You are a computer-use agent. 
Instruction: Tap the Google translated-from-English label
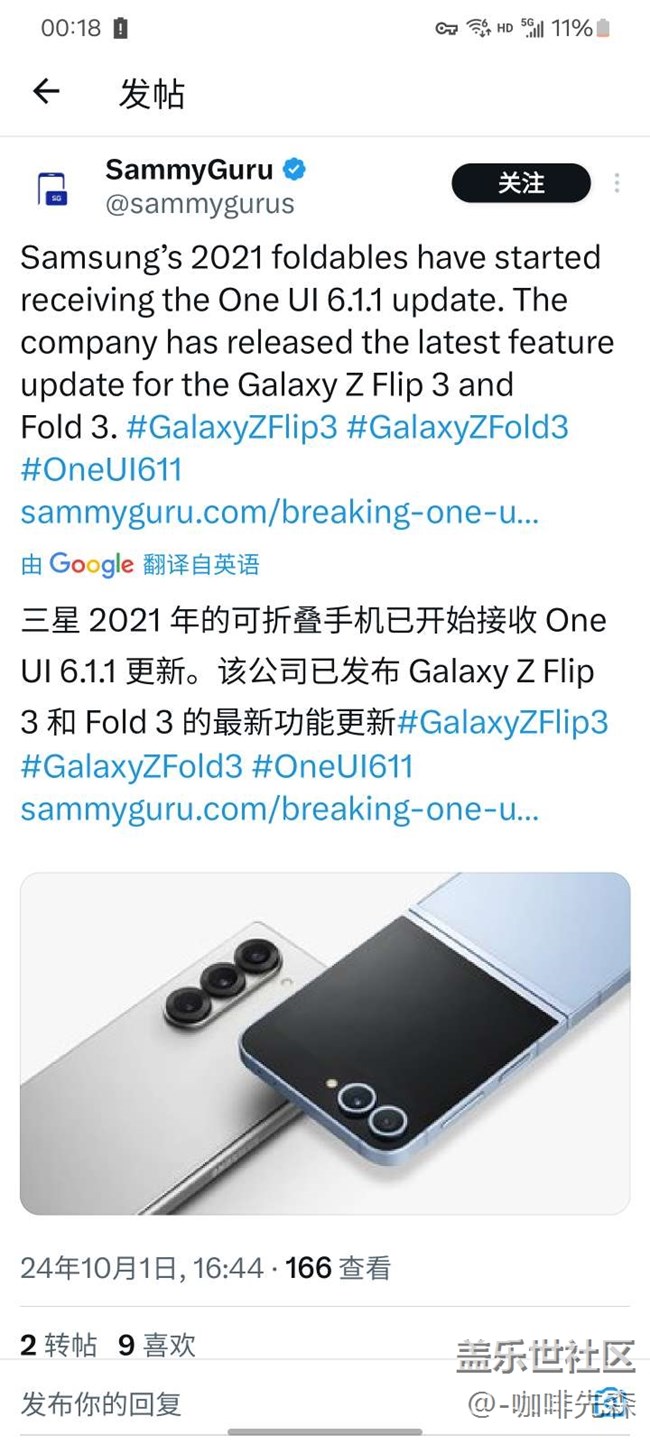[x=140, y=564]
